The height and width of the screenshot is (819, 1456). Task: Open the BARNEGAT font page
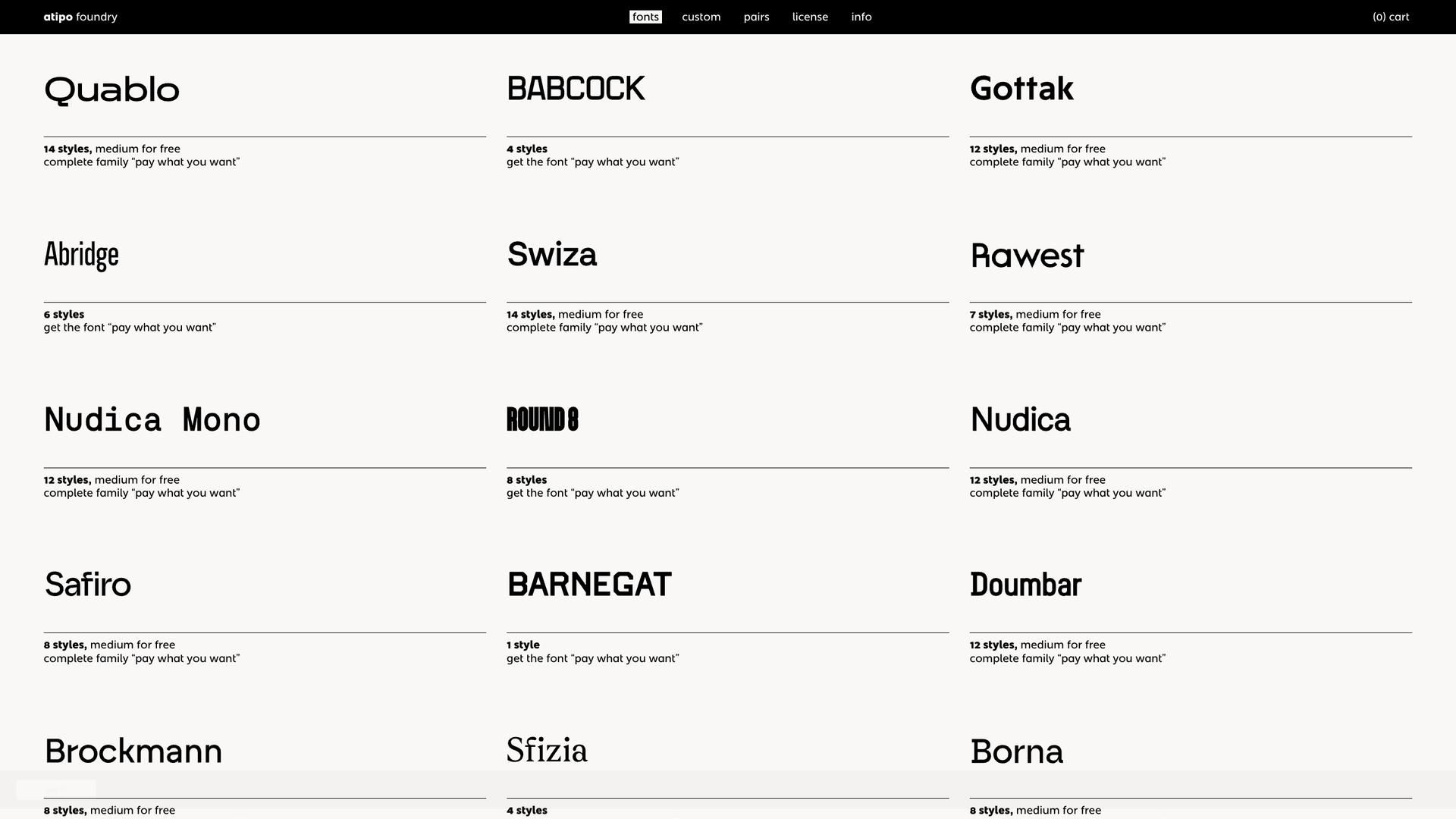pos(589,584)
